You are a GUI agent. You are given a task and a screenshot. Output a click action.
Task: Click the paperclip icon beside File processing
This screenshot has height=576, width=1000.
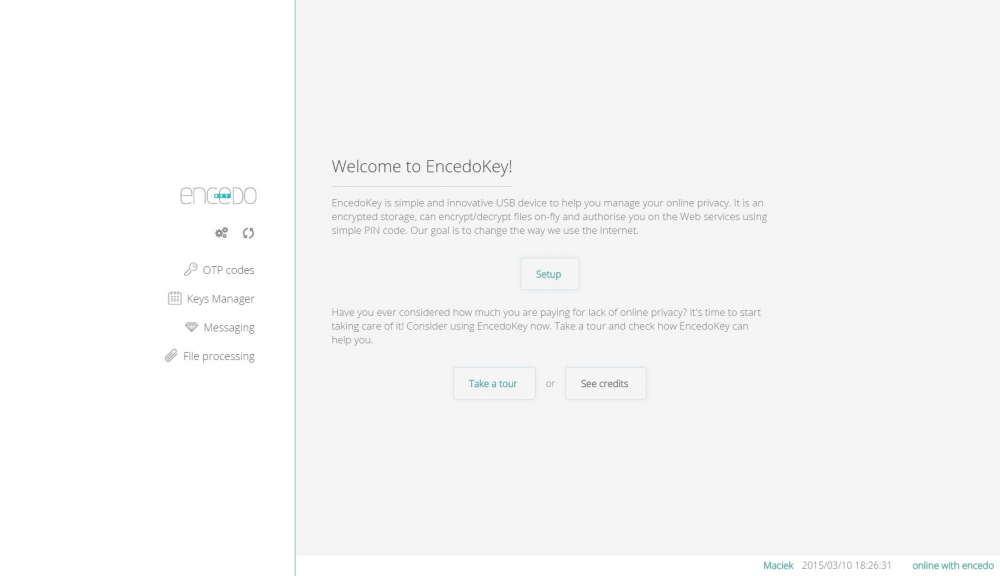171,355
